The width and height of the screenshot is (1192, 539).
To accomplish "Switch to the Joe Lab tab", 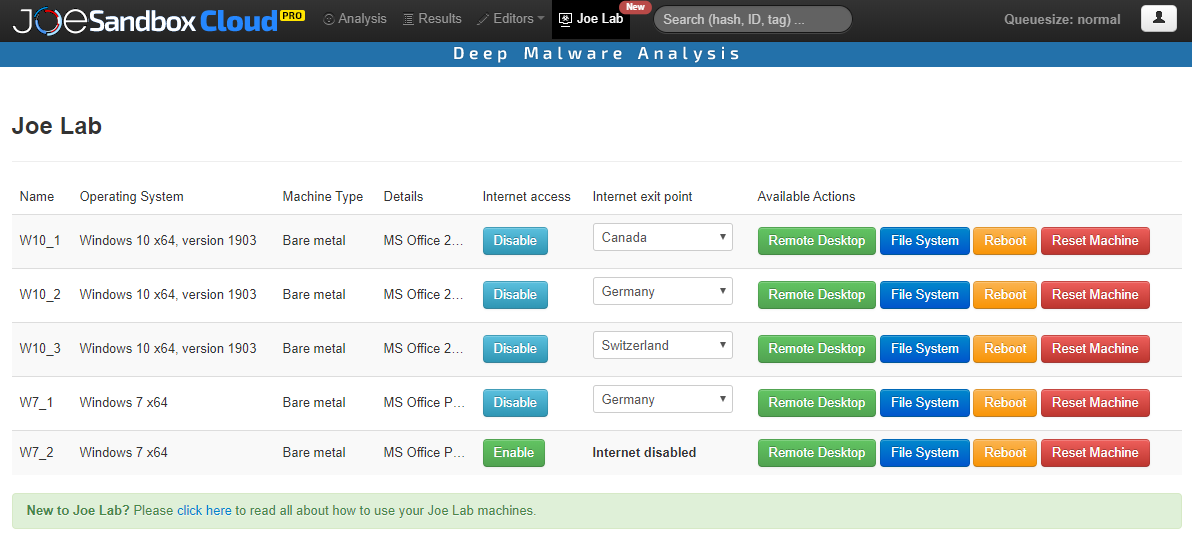I will pos(591,19).
